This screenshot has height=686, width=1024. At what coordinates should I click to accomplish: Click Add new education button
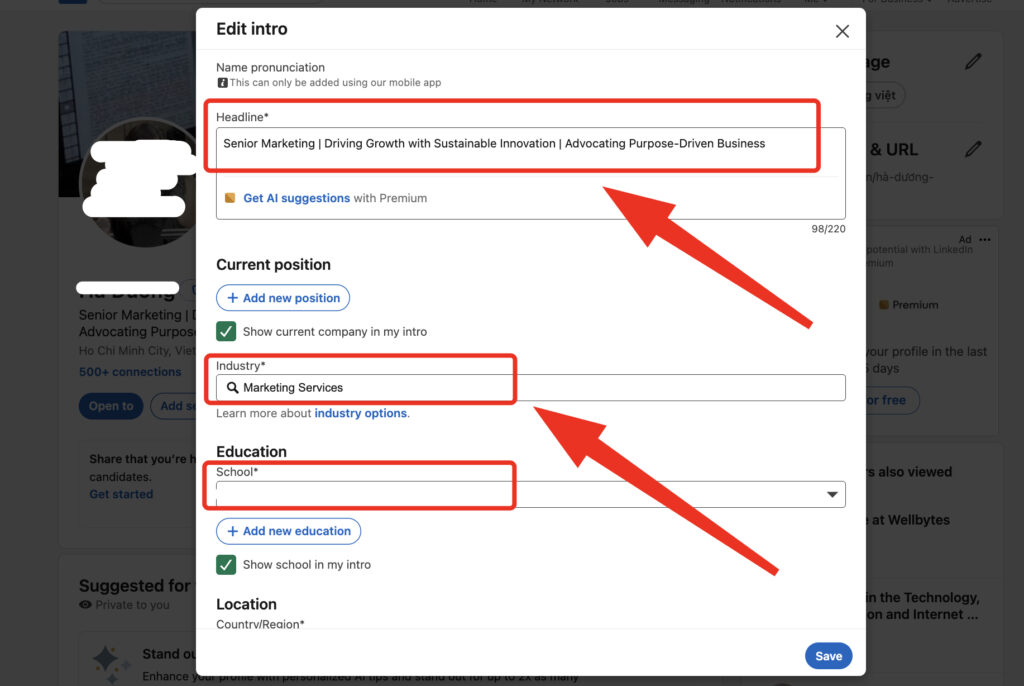click(x=288, y=531)
